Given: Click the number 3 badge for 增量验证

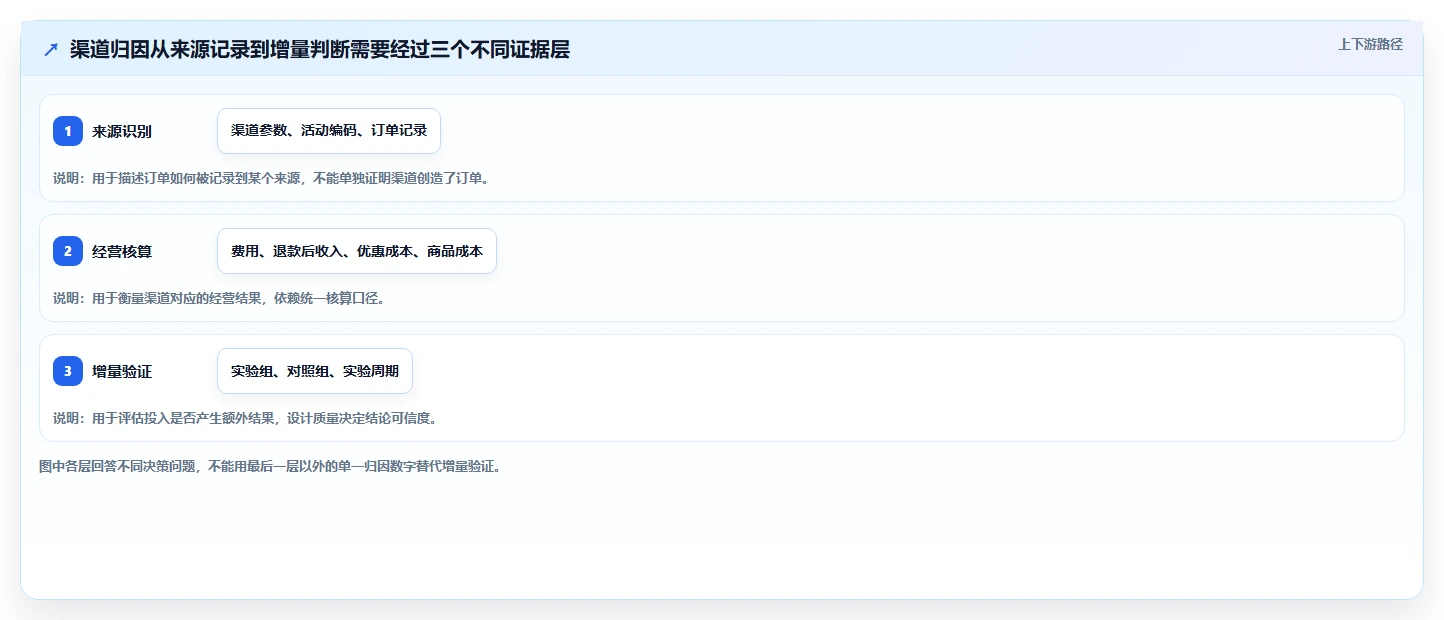Looking at the screenshot, I should click(x=68, y=371).
